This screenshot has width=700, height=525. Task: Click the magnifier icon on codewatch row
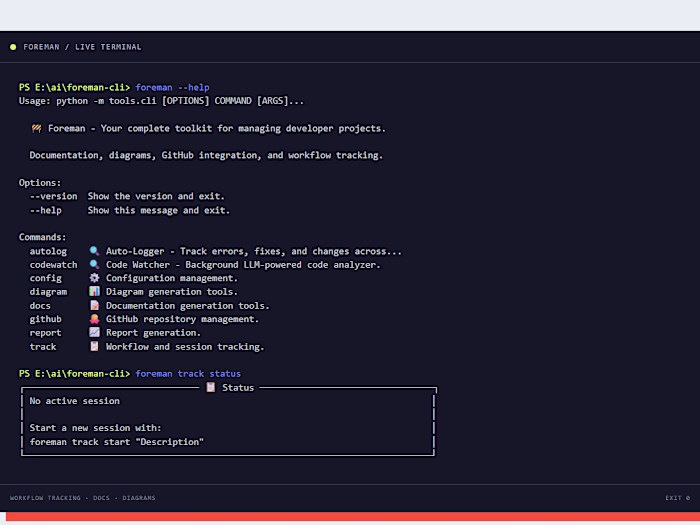pyautogui.click(x=94, y=265)
